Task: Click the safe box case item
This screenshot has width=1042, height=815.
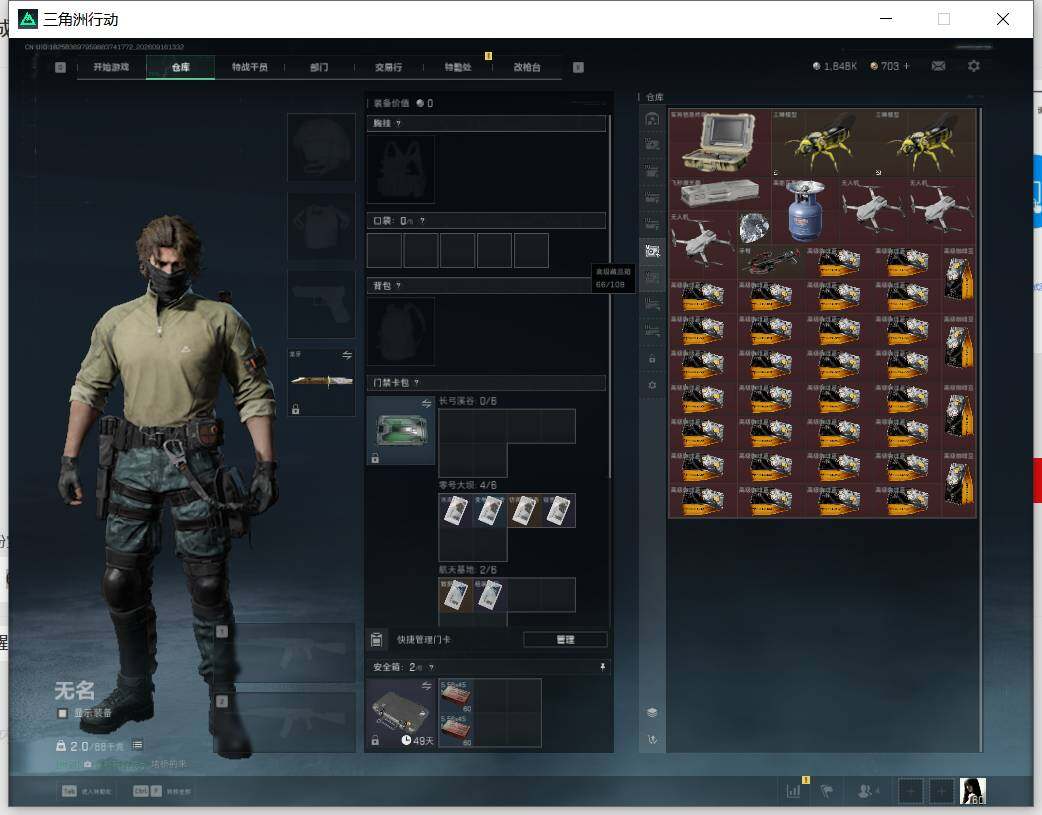Action: [401, 713]
